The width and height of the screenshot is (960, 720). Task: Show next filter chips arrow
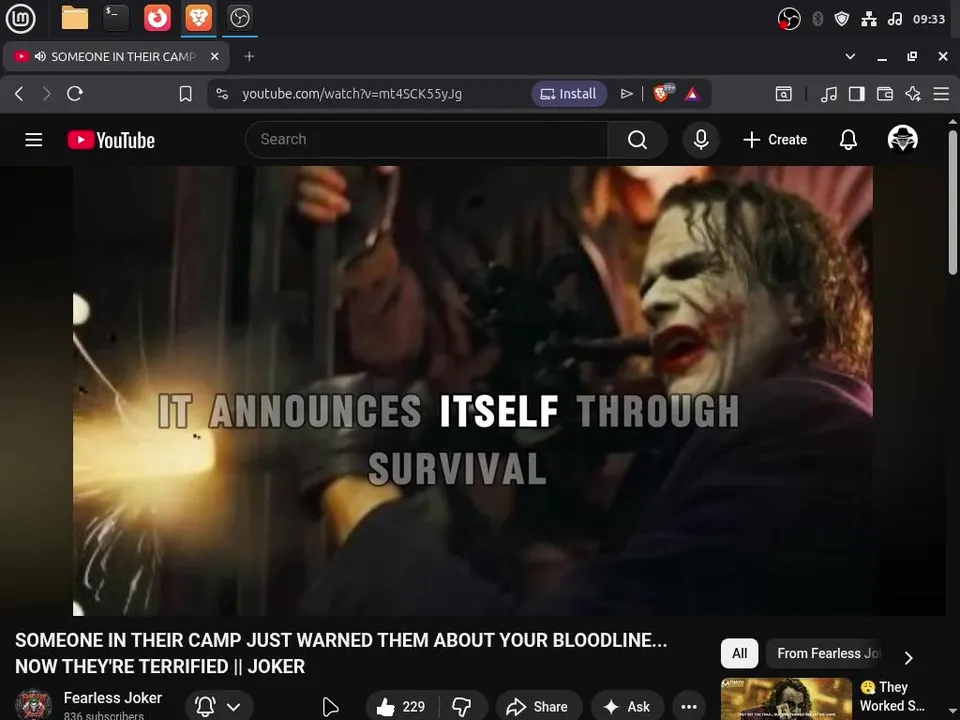tap(909, 658)
